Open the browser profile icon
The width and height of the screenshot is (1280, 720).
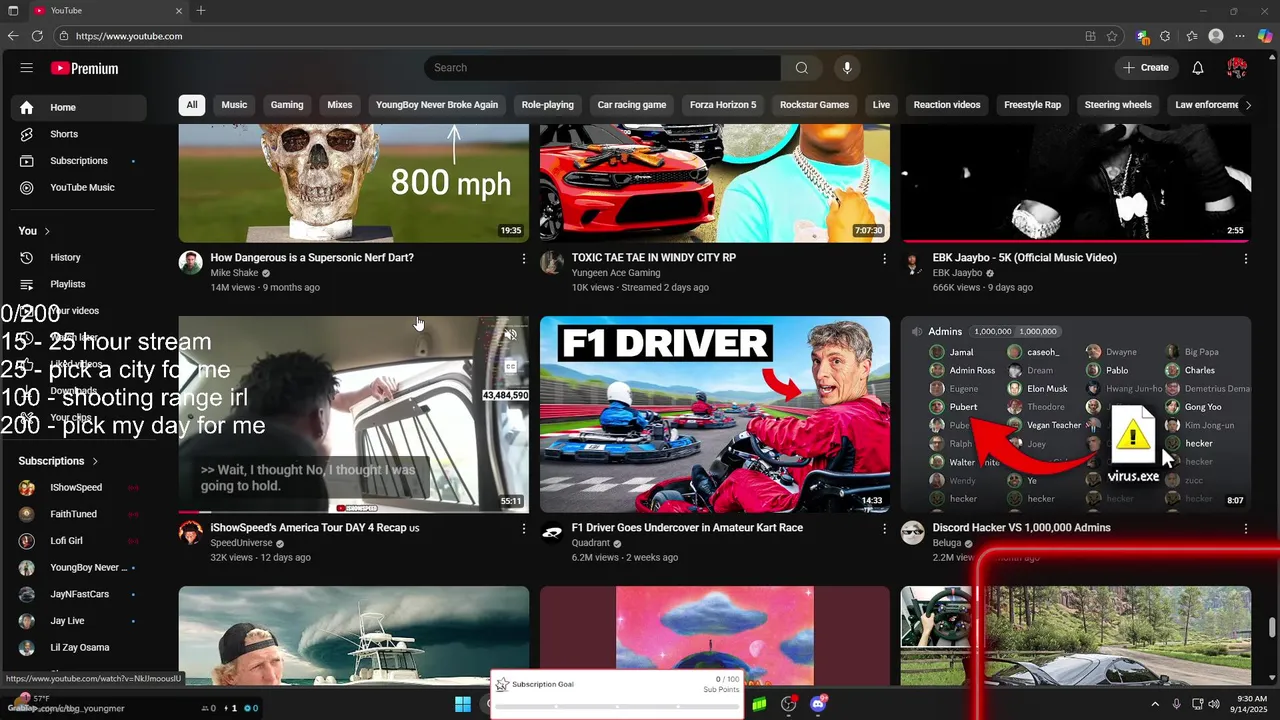(x=1216, y=36)
